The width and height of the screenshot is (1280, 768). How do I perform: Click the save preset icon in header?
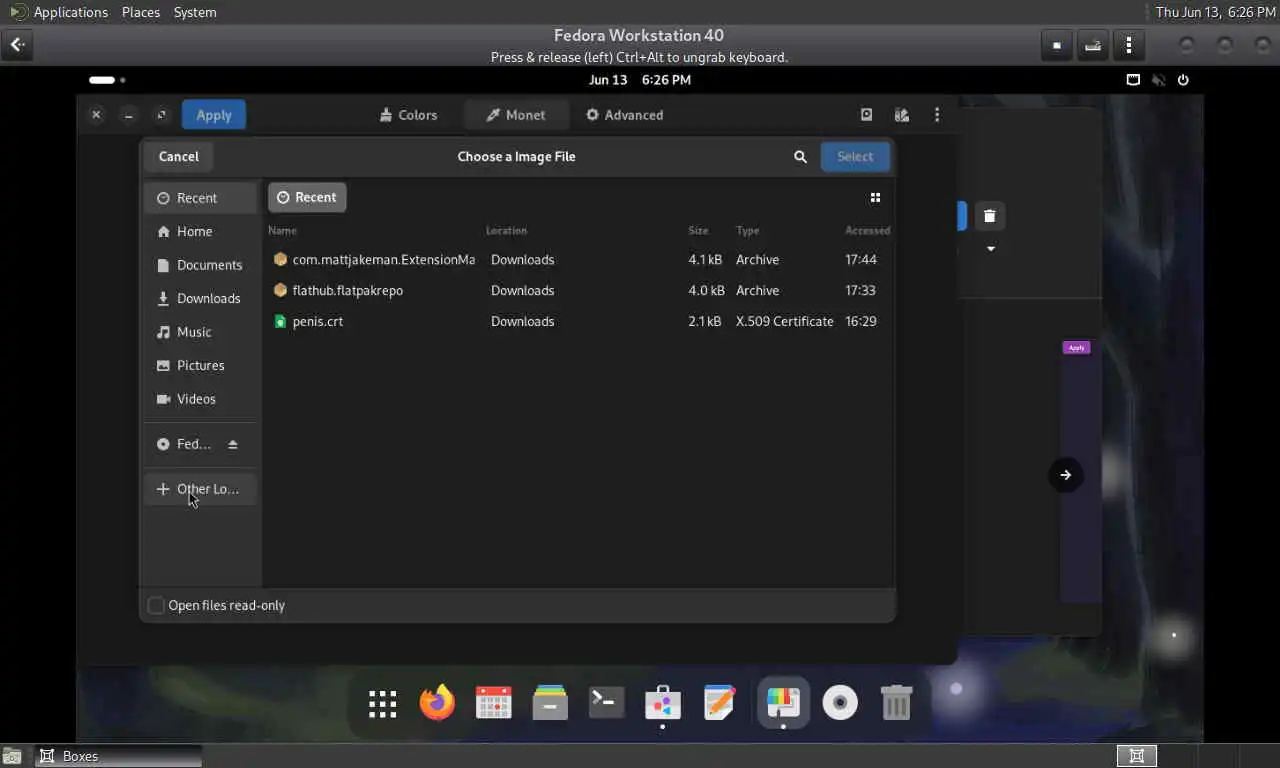point(866,115)
